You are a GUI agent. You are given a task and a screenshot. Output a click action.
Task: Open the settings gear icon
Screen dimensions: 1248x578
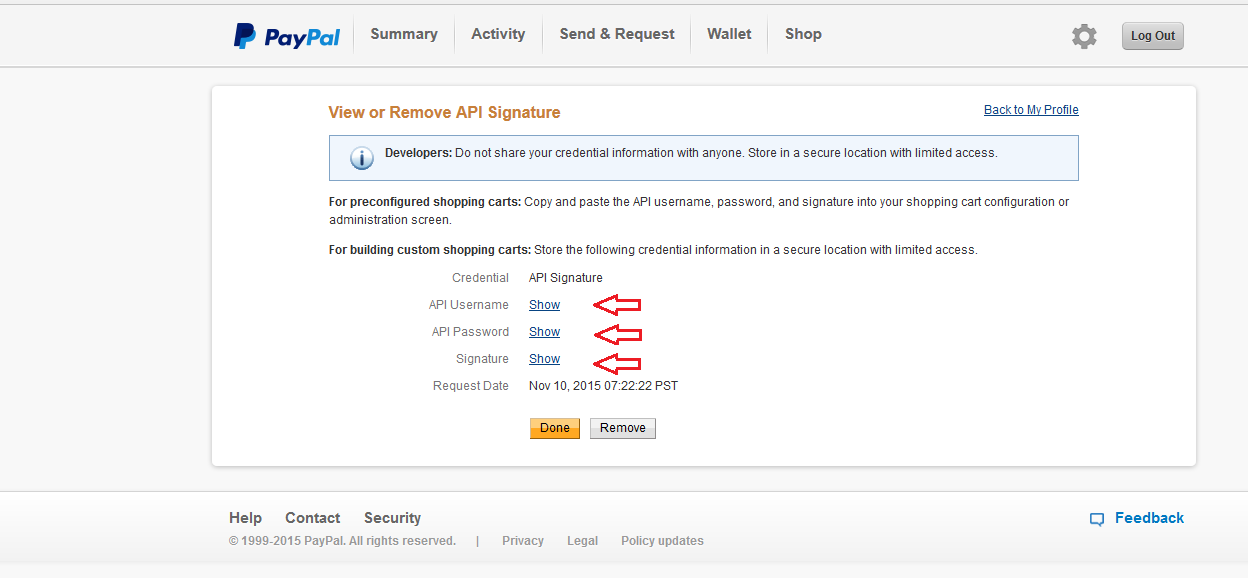click(x=1084, y=37)
